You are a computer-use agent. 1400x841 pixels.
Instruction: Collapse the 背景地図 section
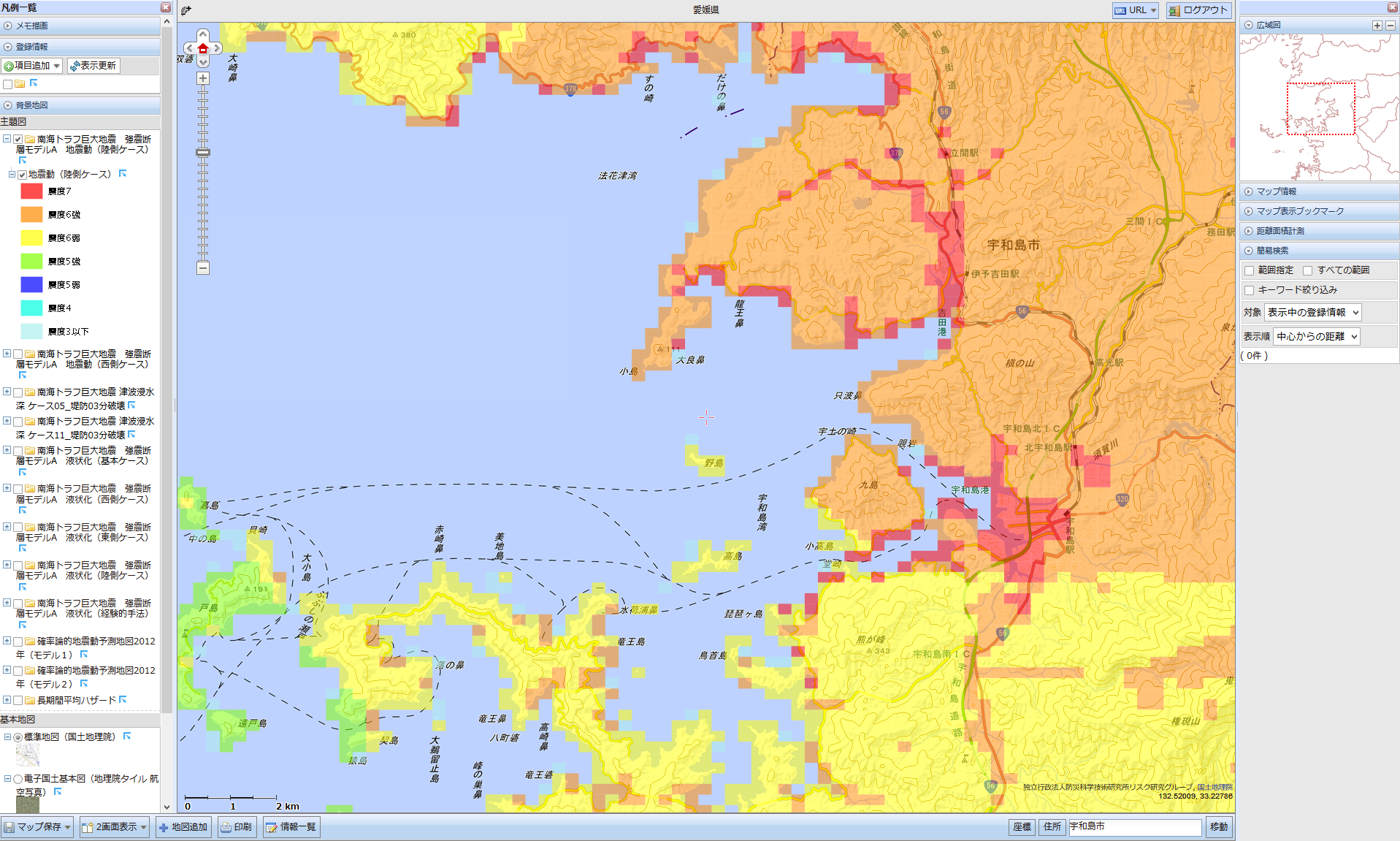tap(80, 105)
